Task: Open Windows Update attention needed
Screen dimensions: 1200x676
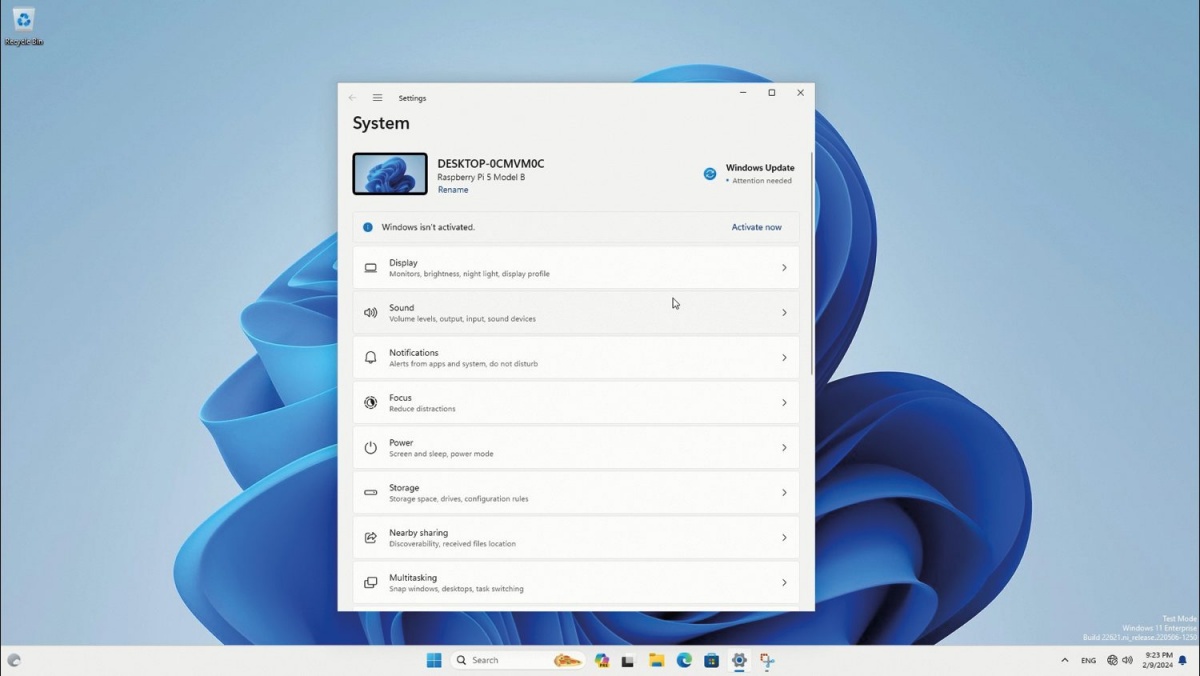Action: (749, 174)
